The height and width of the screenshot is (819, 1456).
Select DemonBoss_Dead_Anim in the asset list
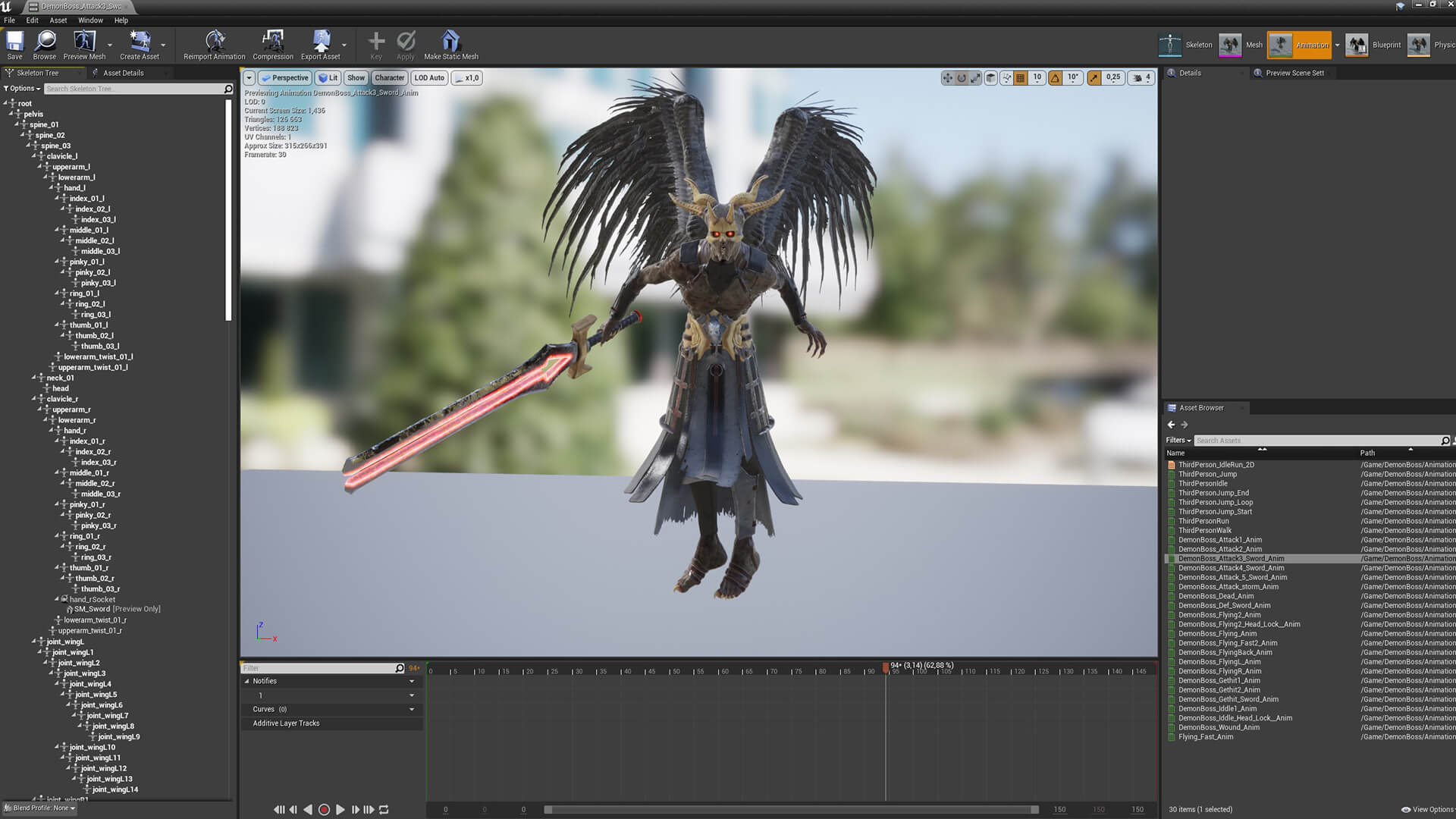pos(1216,596)
